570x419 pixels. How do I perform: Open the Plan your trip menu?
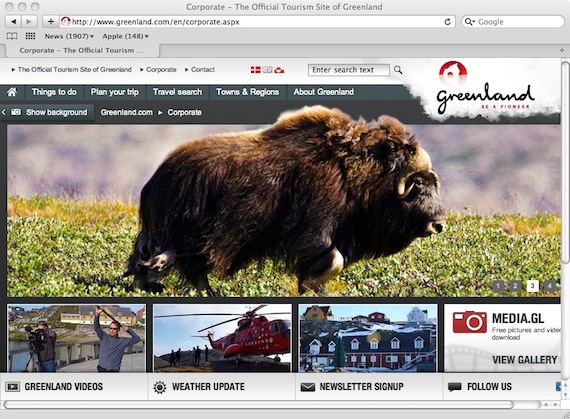coord(115,92)
